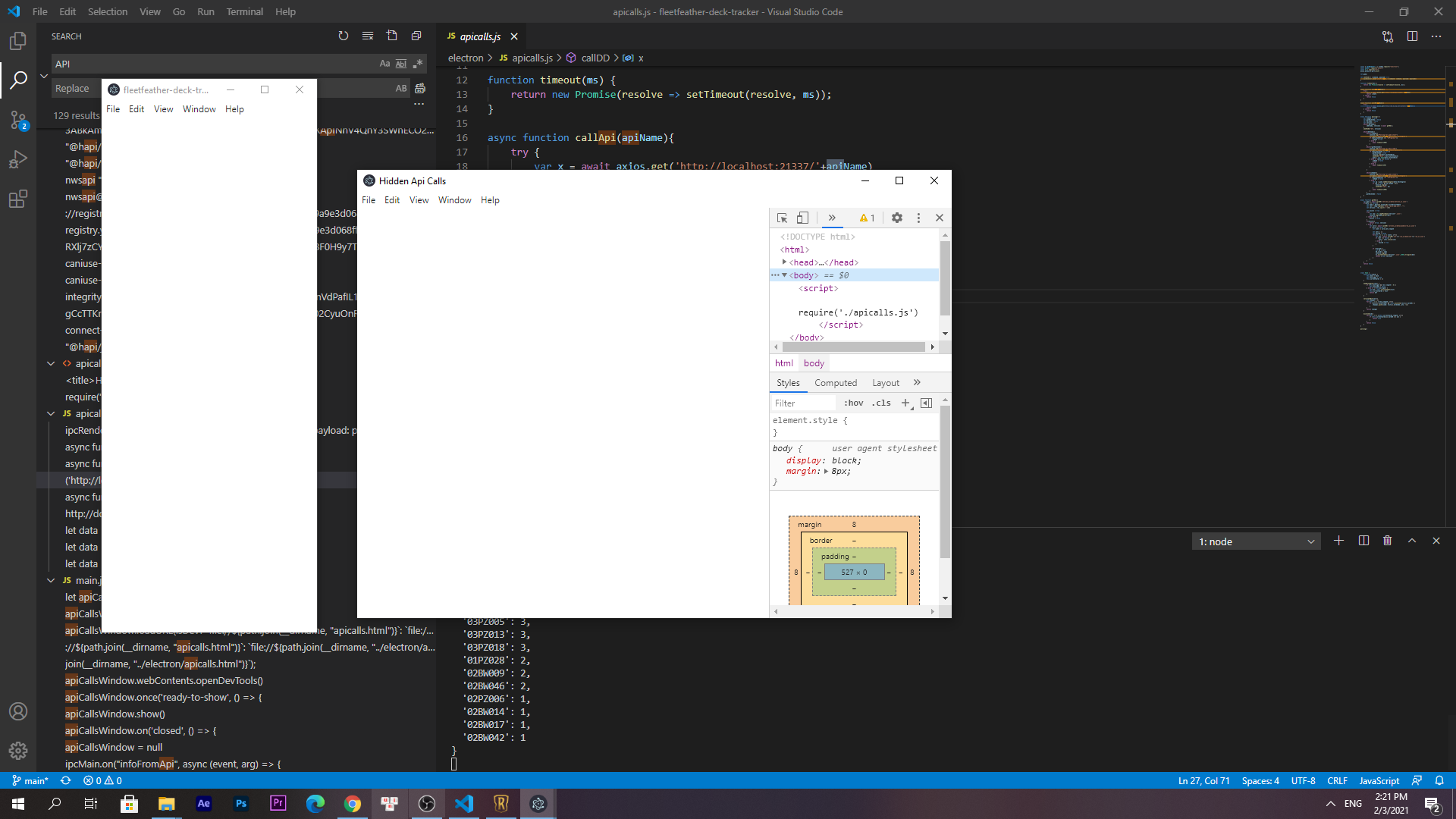Open notifications bell in the status bar
The width and height of the screenshot is (1456, 819).
[1439, 780]
